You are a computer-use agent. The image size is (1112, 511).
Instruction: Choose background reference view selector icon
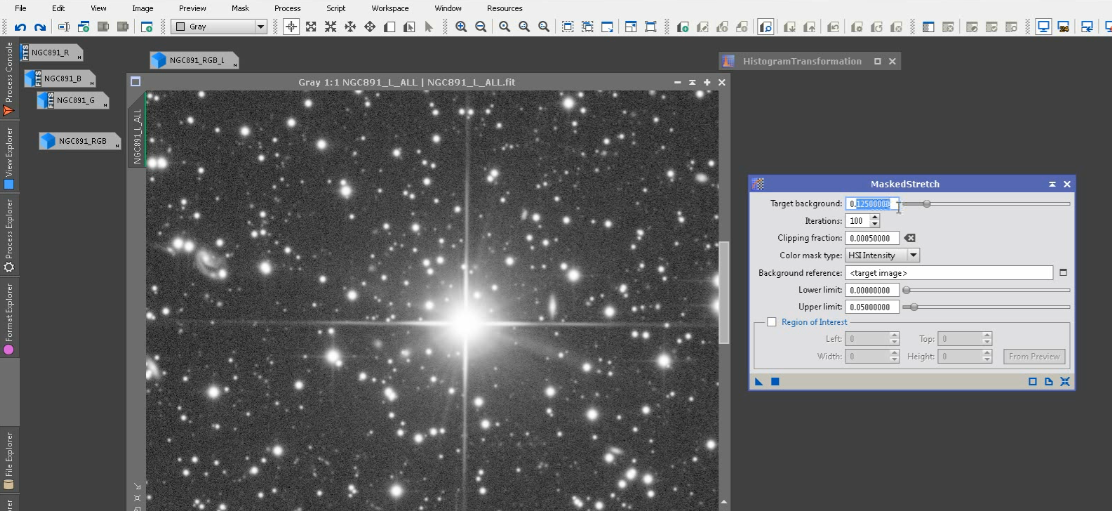point(1063,272)
